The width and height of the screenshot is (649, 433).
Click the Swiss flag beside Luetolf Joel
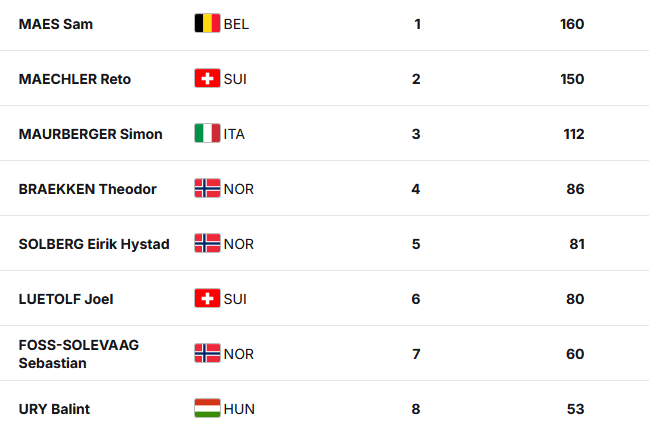(207, 298)
